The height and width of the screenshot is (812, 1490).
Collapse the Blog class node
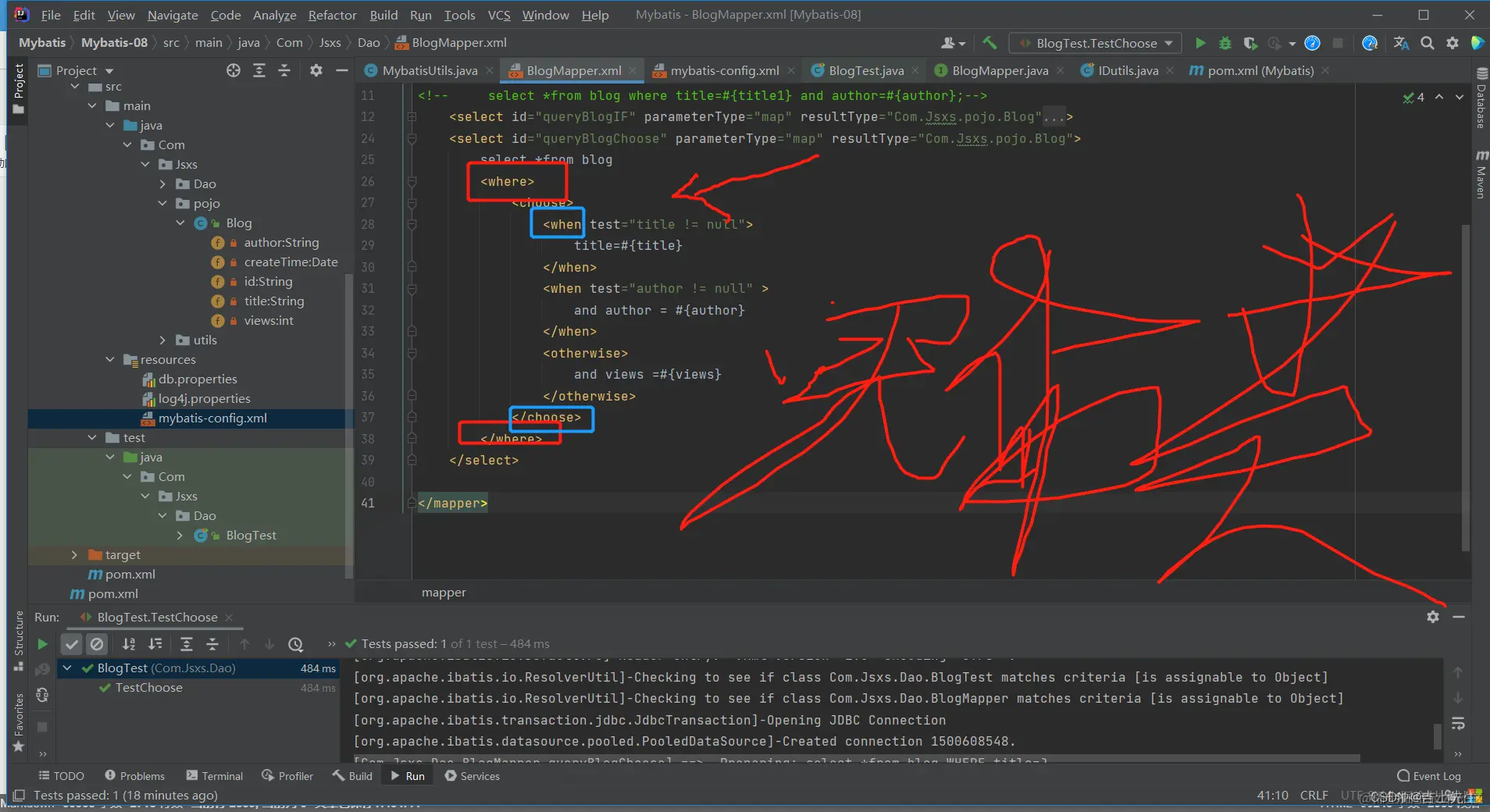point(180,223)
